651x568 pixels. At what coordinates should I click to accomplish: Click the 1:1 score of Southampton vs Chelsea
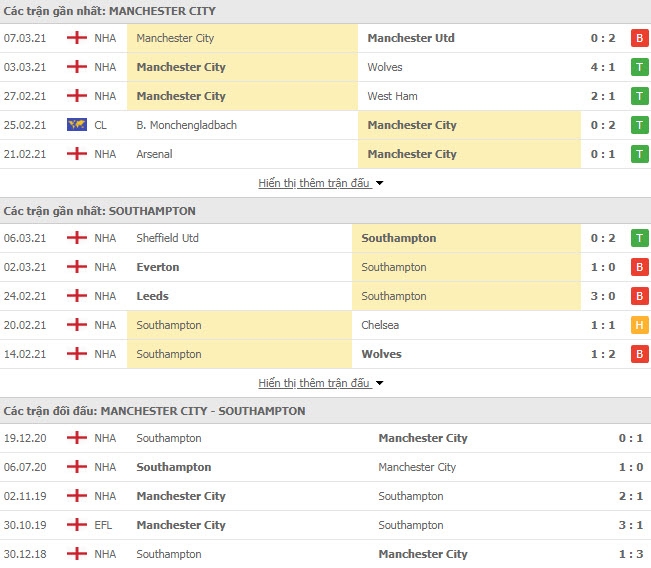click(603, 325)
